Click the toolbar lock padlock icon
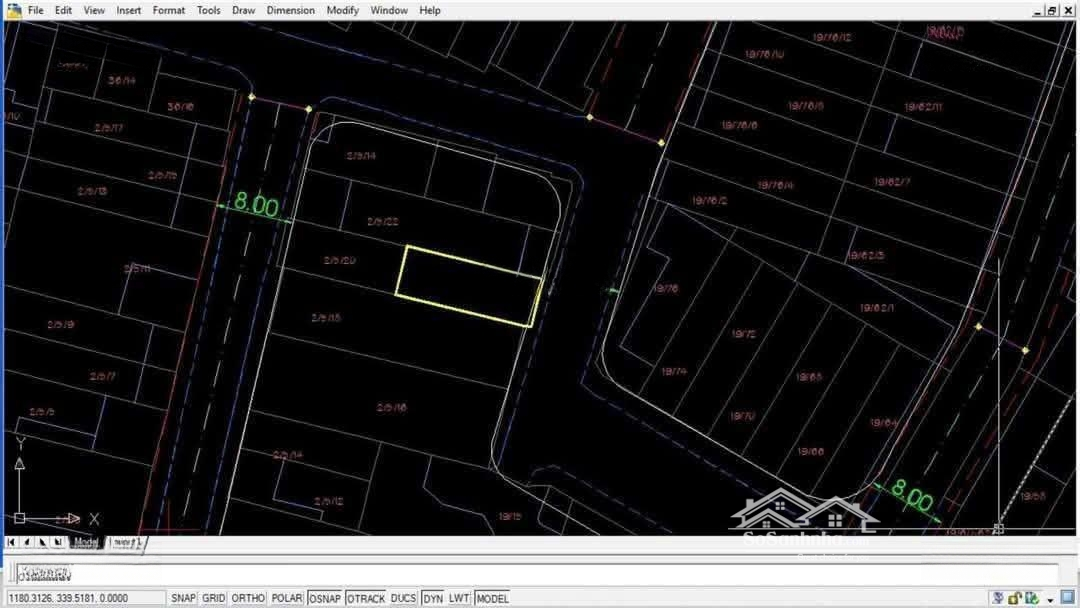The height and width of the screenshot is (608, 1080). click(1015, 598)
